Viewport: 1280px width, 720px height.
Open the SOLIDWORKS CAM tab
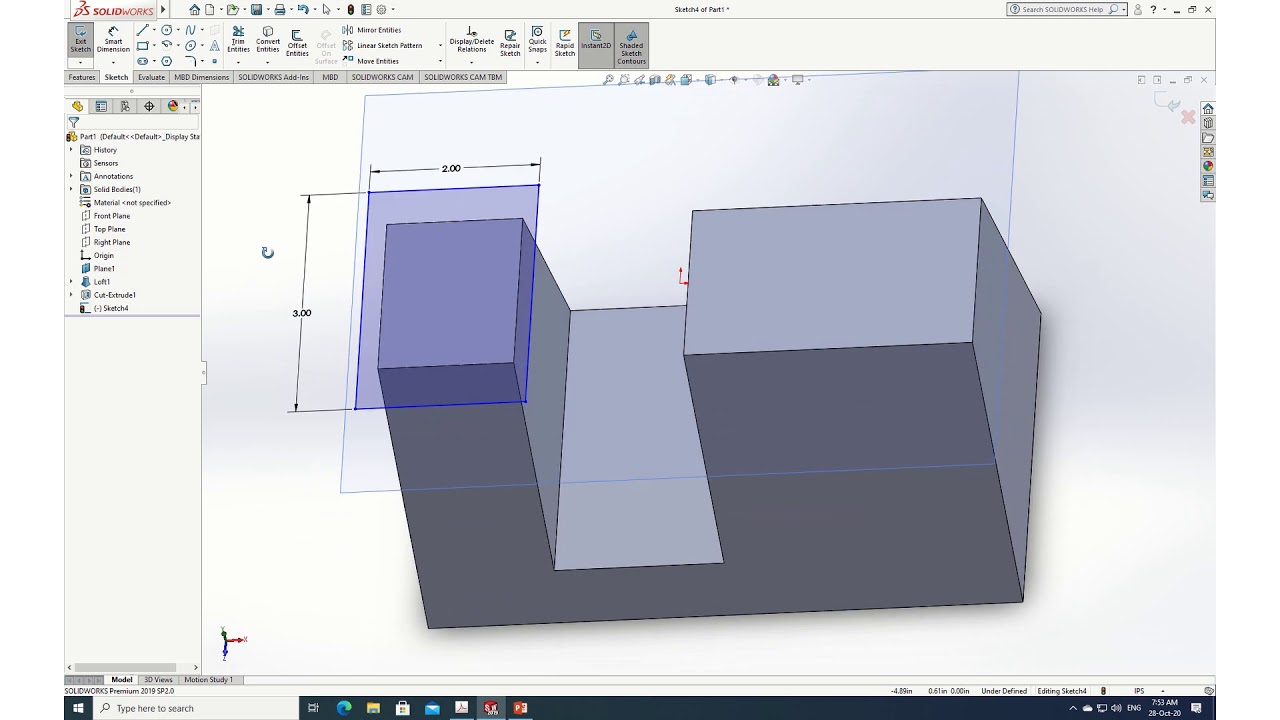[x=382, y=77]
